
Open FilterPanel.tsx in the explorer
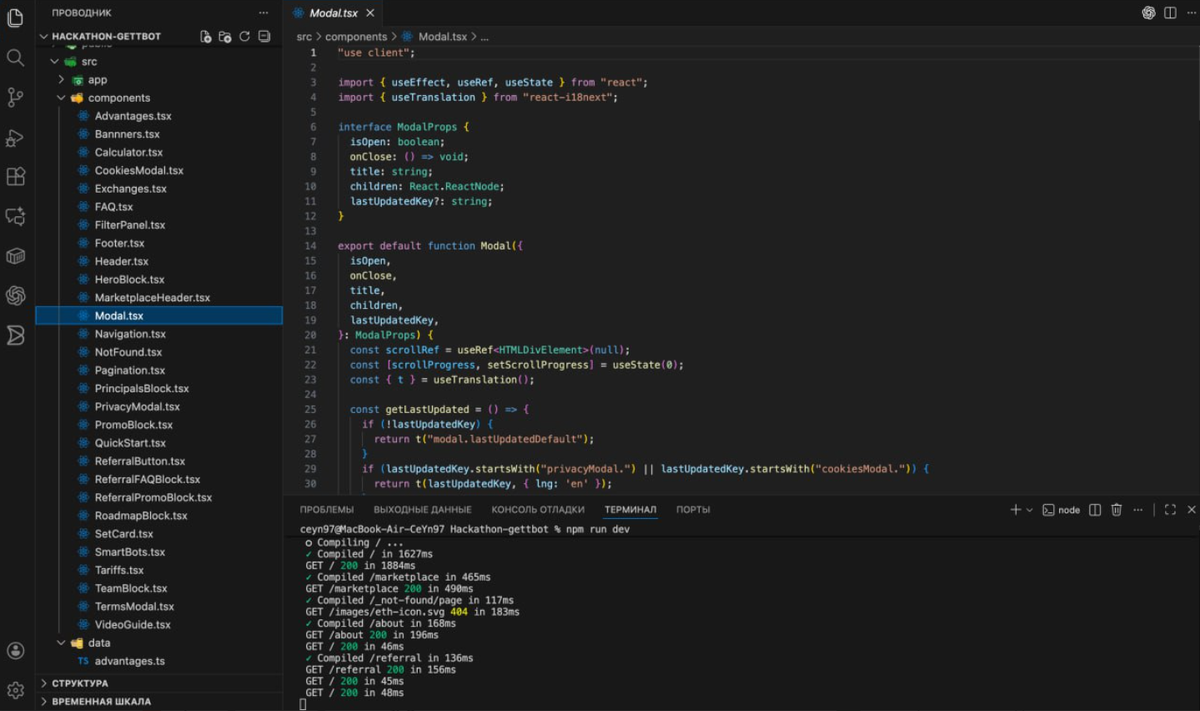[x=130, y=225]
